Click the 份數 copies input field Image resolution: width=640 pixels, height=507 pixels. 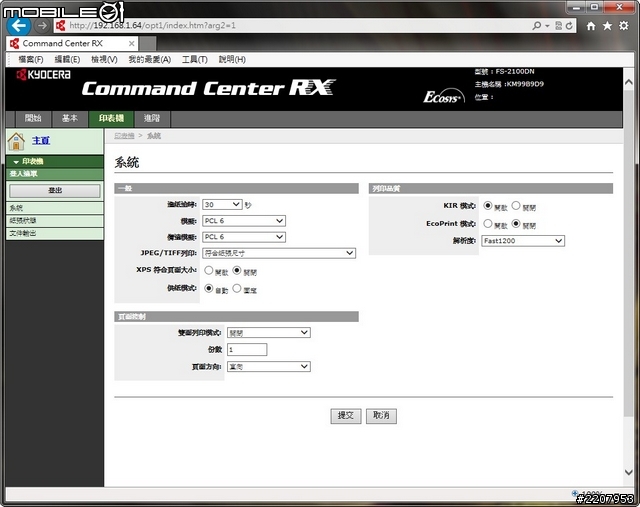(247, 350)
